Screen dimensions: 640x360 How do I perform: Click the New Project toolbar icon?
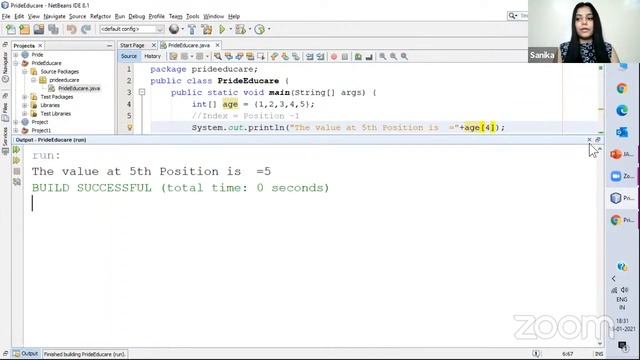click(24, 29)
